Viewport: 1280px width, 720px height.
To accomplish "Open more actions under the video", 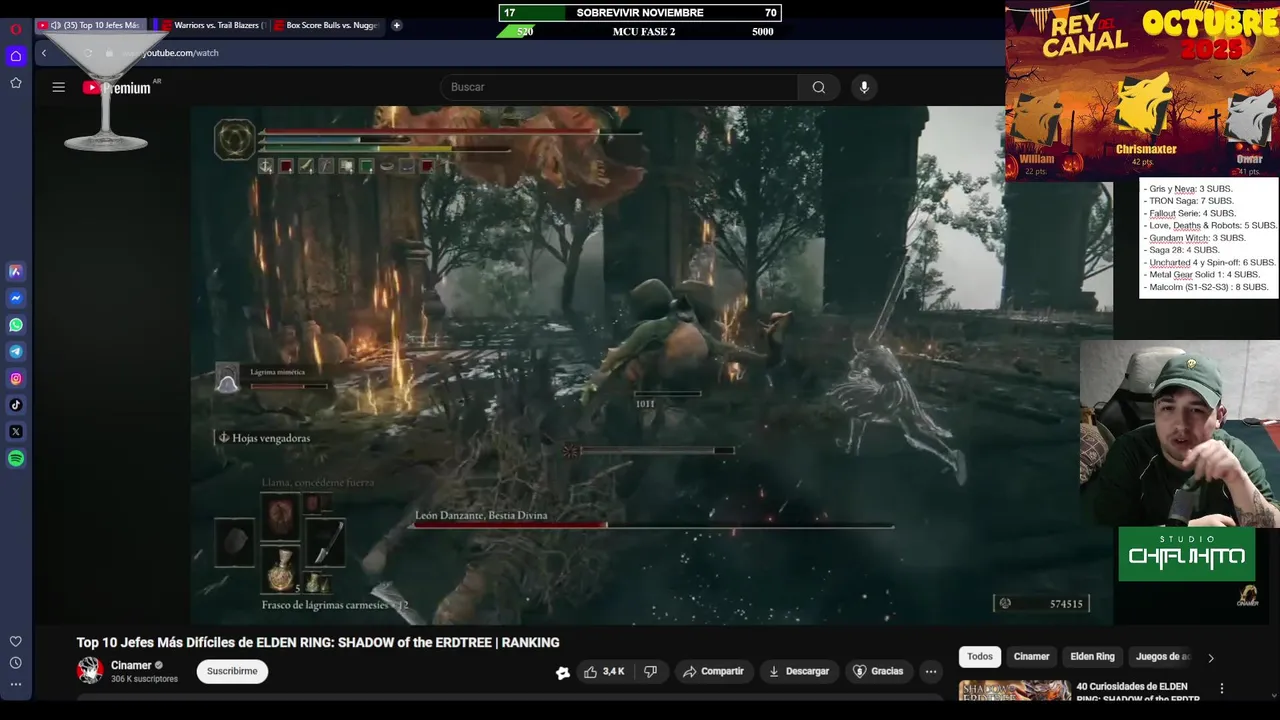I will tap(931, 671).
